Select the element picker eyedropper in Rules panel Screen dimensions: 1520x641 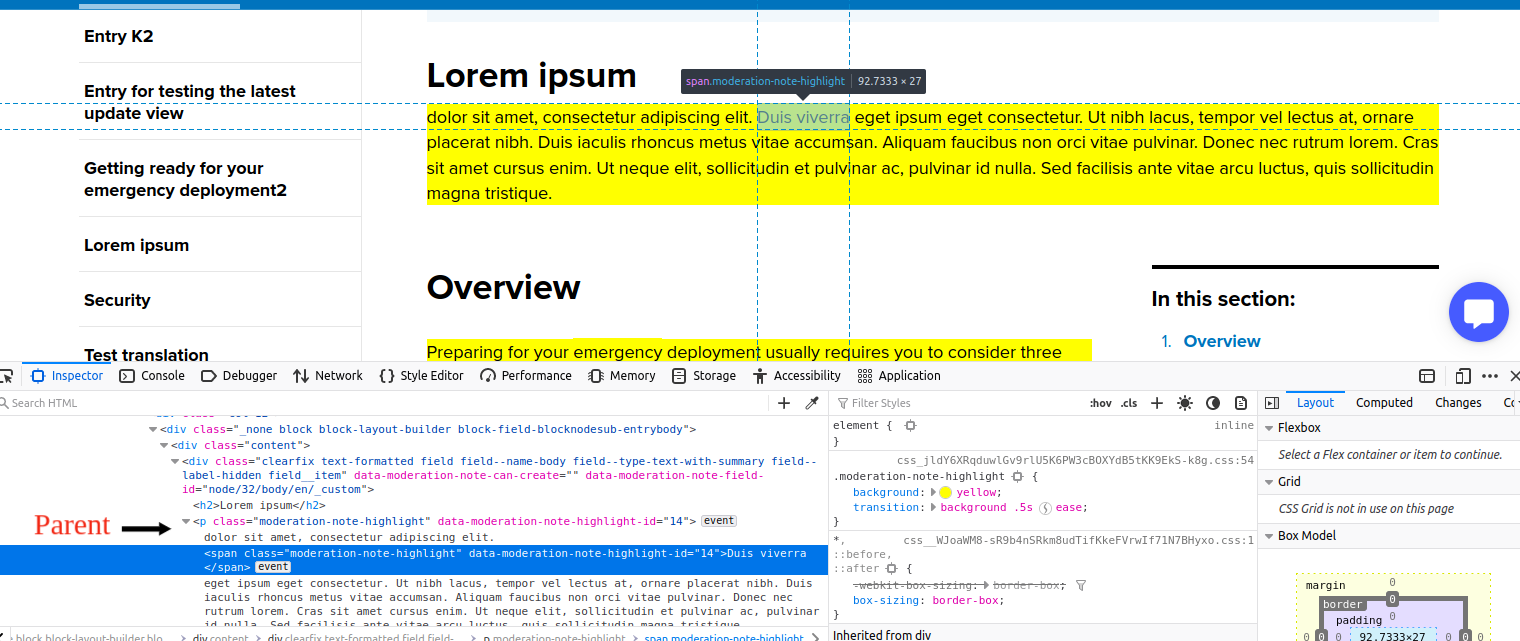(812, 402)
